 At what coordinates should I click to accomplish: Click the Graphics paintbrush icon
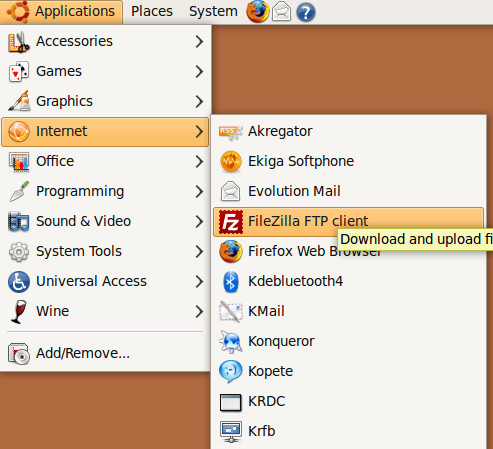(x=19, y=101)
